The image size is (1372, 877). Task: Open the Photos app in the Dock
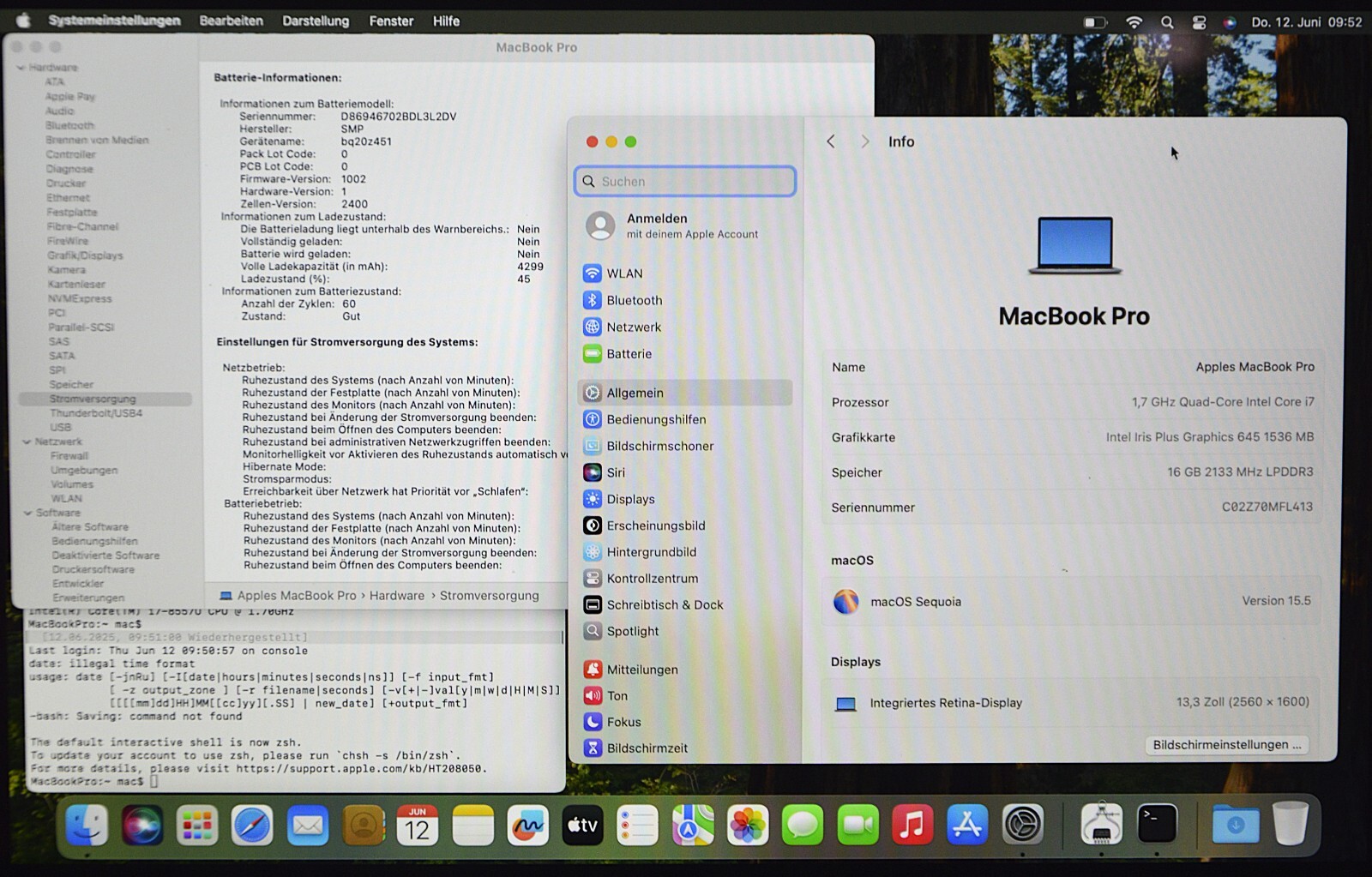click(748, 826)
